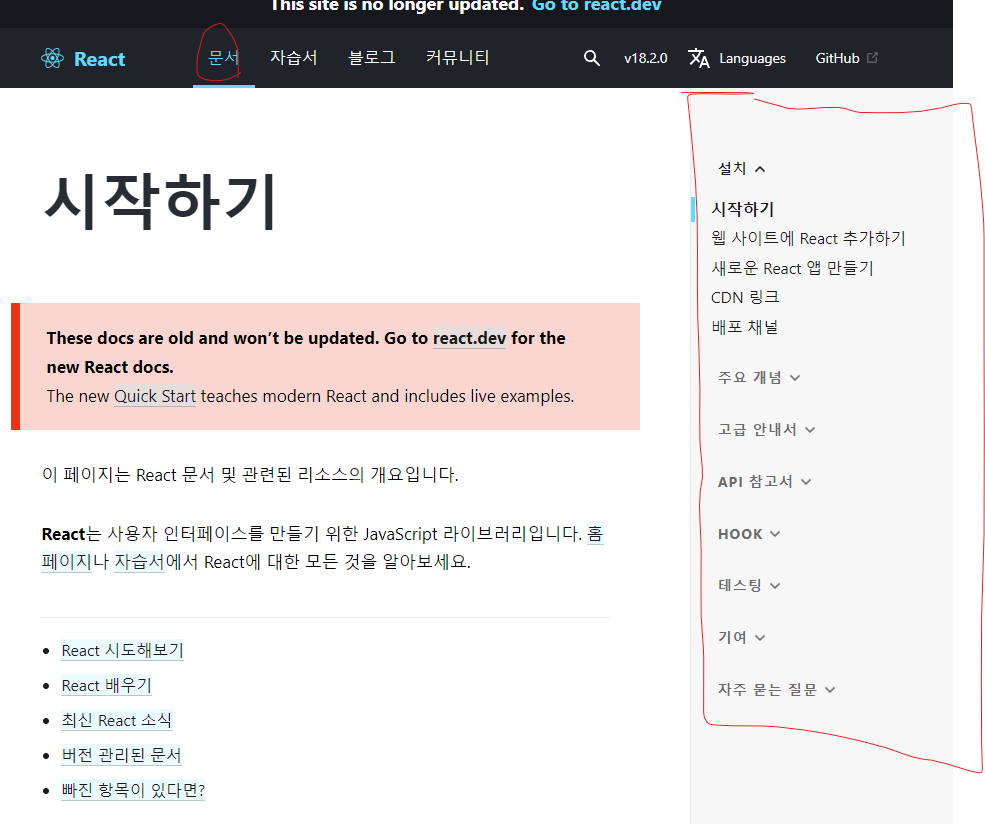Expand the 기여 sidebar section
Image resolution: width=985 pixels, height=824 pixels.
[x=741, y=637]
